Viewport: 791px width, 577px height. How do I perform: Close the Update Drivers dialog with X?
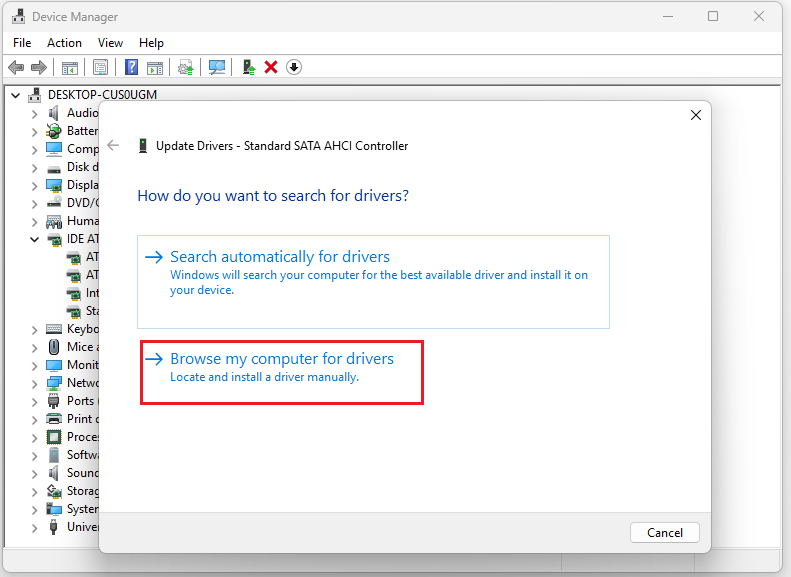point(696,115)
